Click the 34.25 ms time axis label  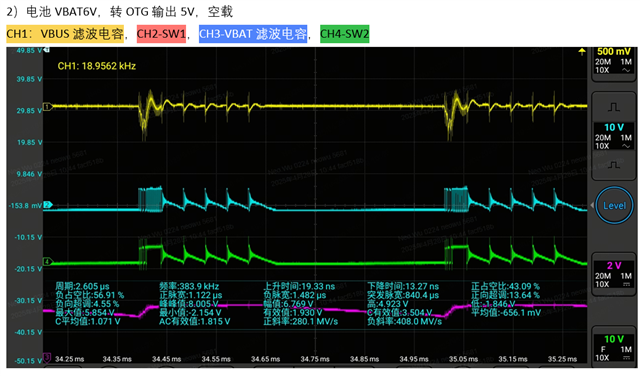(x=69, y=359)
